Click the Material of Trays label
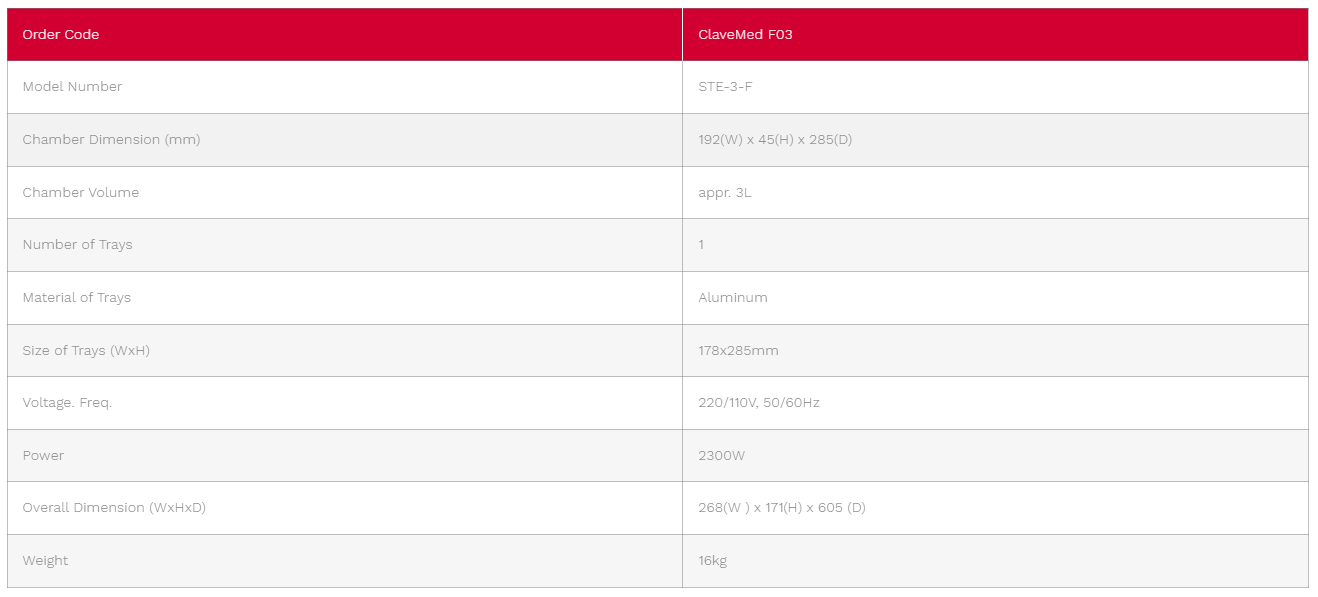 point(76,298)
